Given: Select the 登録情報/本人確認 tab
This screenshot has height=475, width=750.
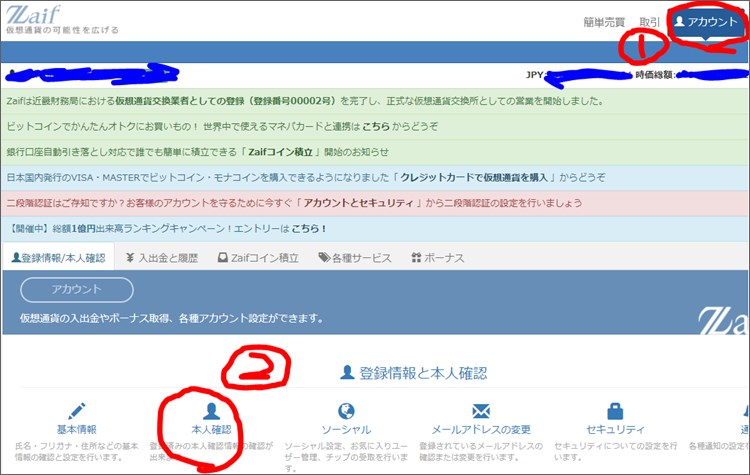Looking at the screenshot, I should (58, 258).
